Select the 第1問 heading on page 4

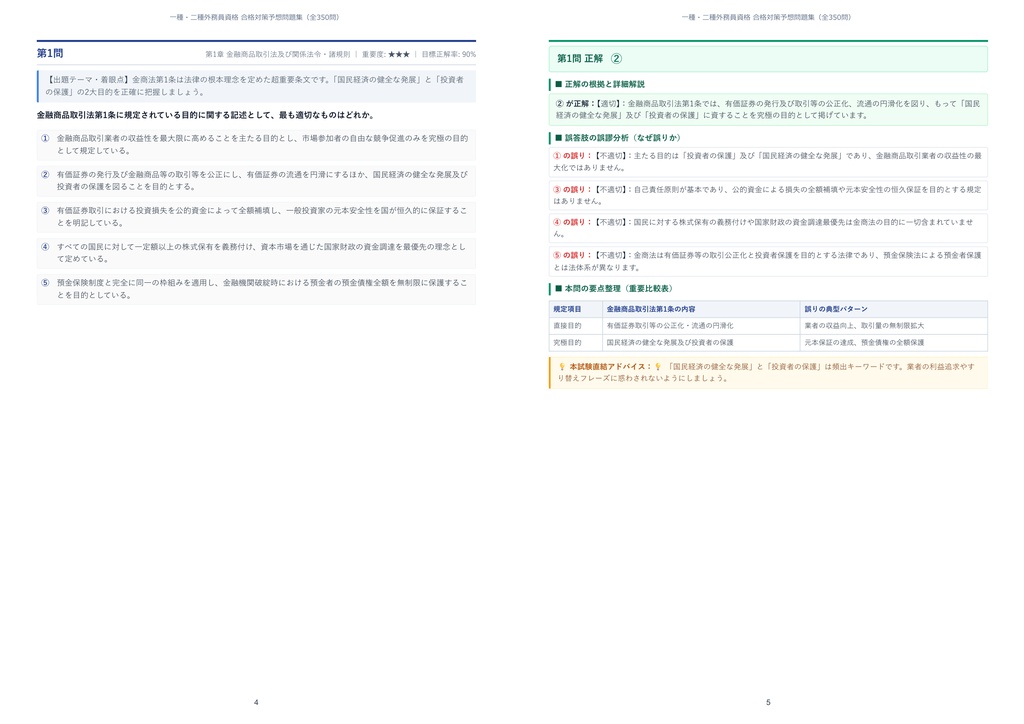click(x=50, y=54)
